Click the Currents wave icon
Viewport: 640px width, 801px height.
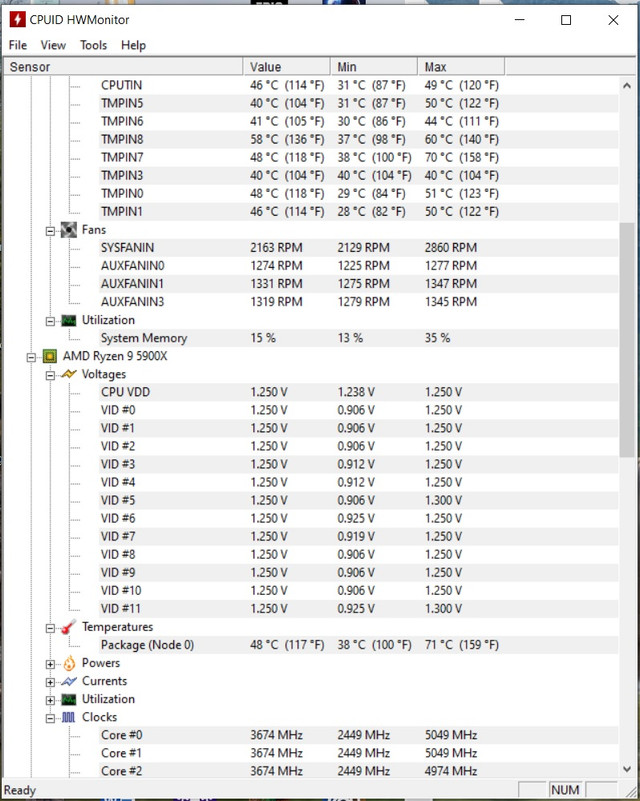(x=68, y=681)
